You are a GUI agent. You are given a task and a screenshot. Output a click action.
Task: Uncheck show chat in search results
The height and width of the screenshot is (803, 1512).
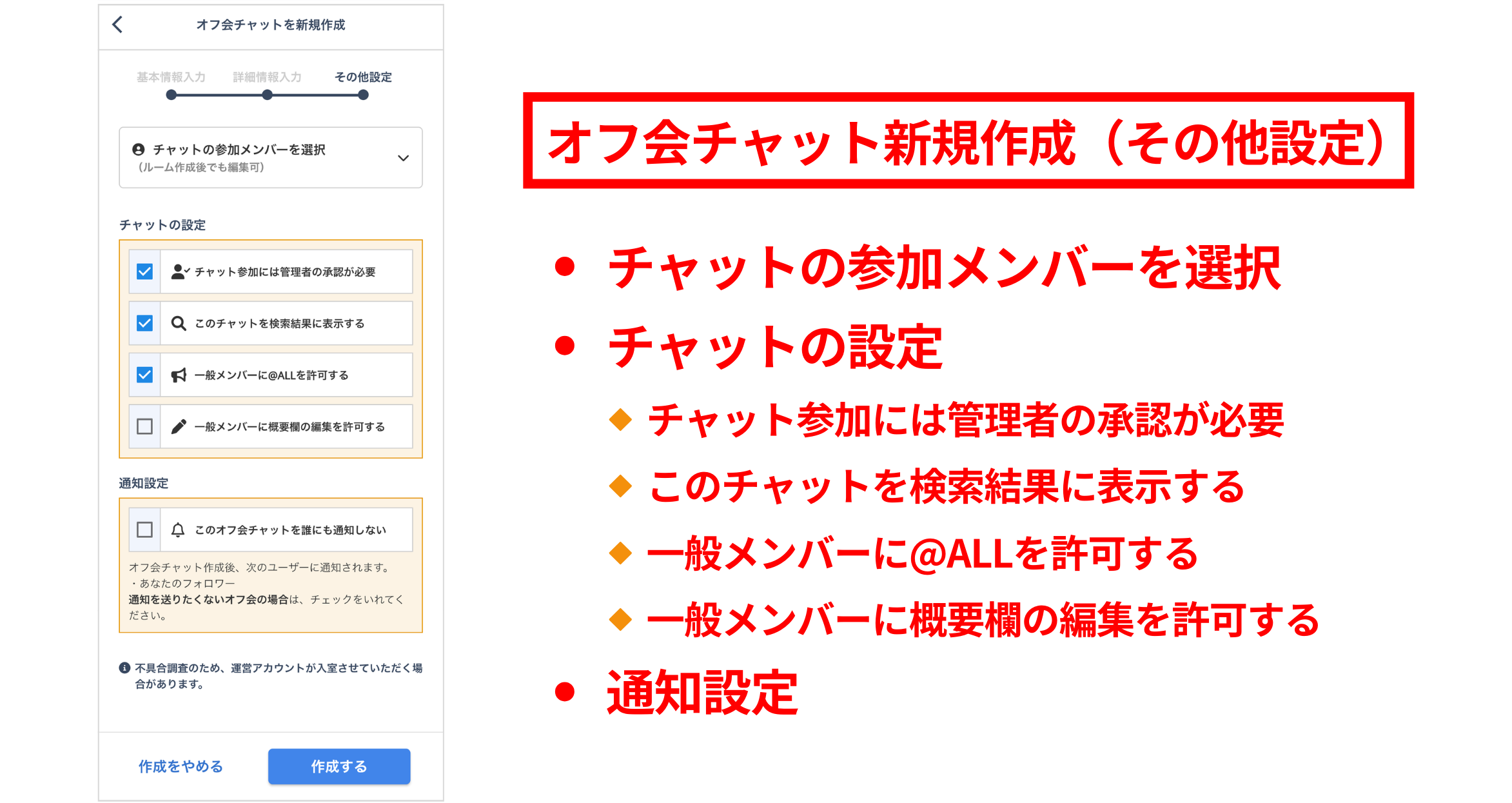tap(144, 323)
